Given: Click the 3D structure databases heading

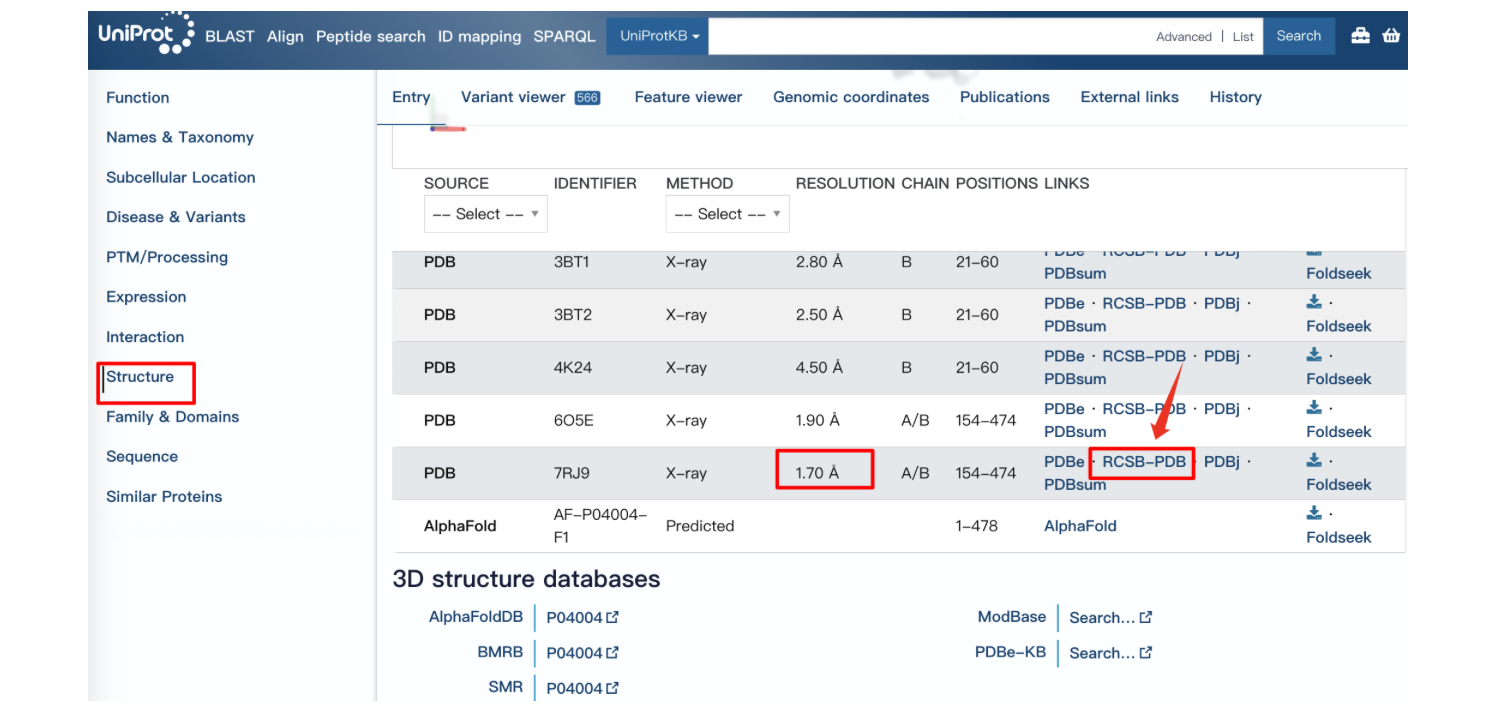Looking at the screenshot, I should tap(526, 579).
